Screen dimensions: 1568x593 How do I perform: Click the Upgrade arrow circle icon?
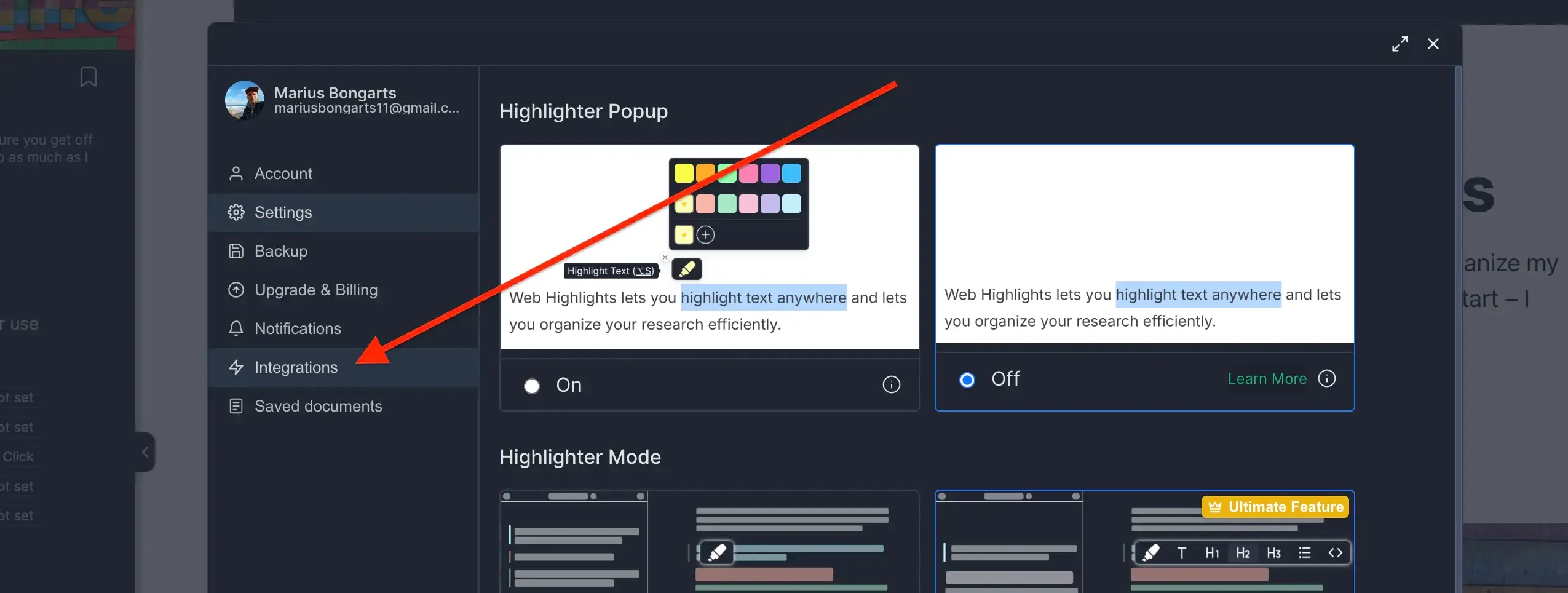[236, 290]
